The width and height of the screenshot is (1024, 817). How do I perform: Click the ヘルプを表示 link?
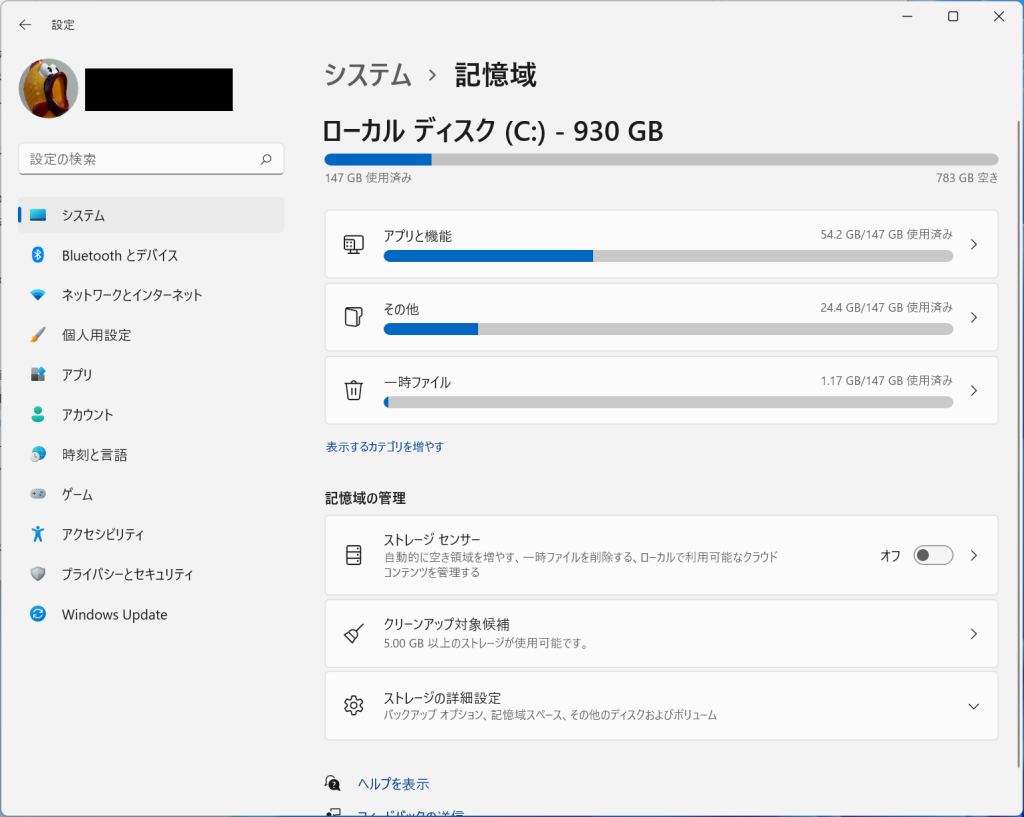click(393, 784)
